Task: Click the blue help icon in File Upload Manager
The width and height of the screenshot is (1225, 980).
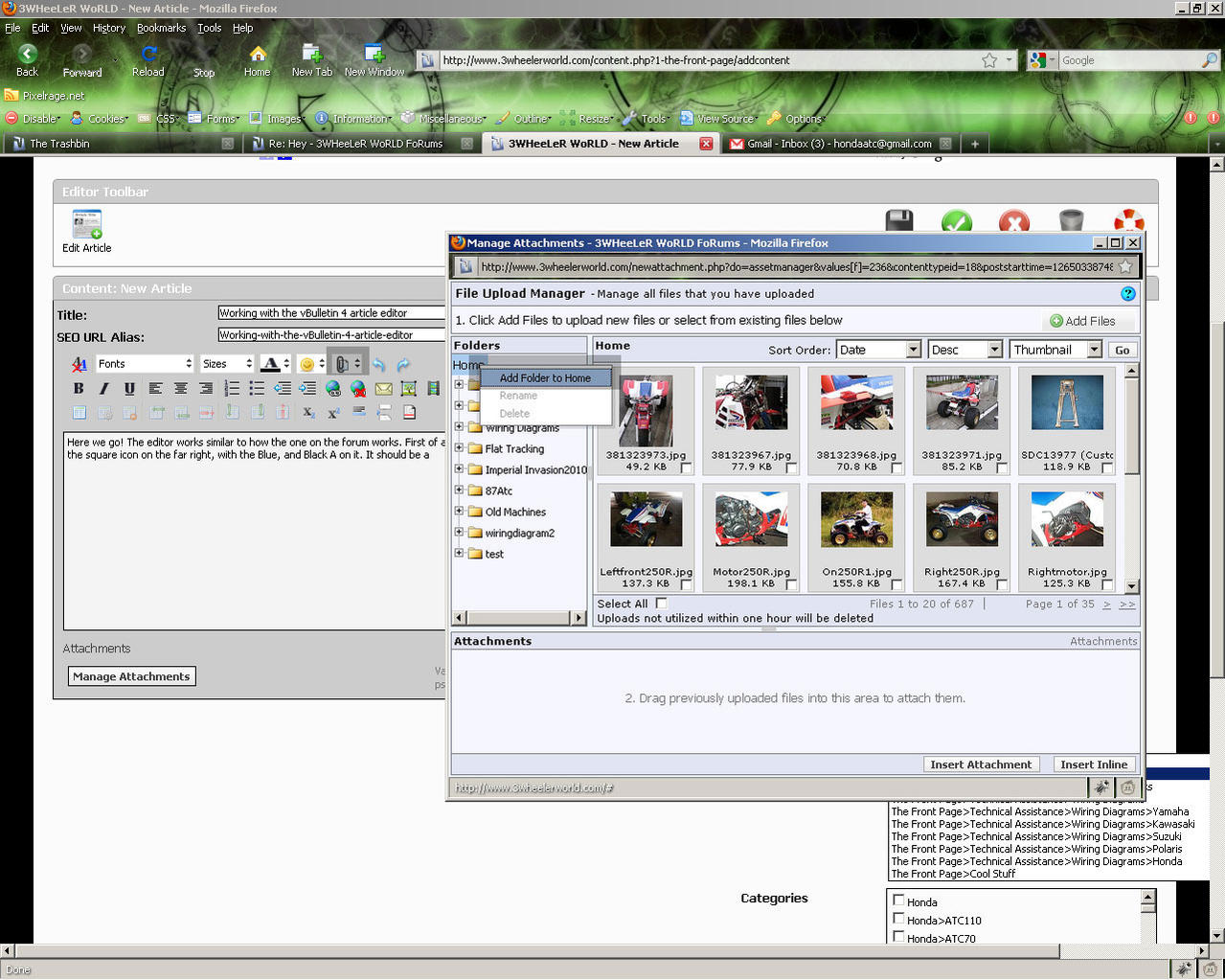Action: click(x=1127, y=294)
